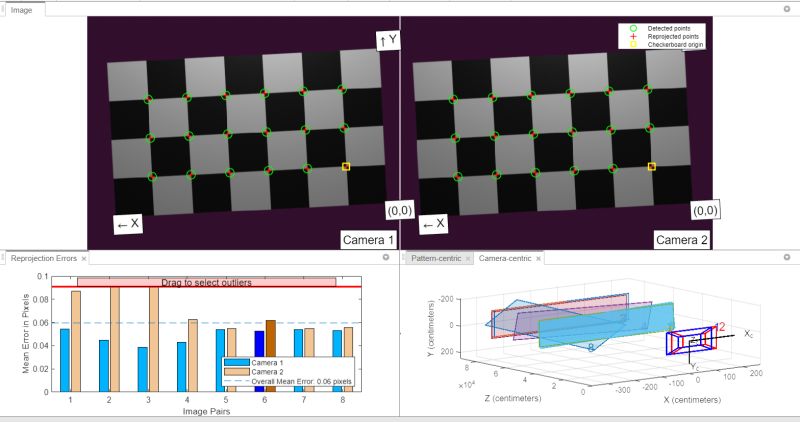The height and width of the screenshot is (422, 800).
Task: Click the Camera 2 legend swatch in chart
Action: (x=236, y=372)
